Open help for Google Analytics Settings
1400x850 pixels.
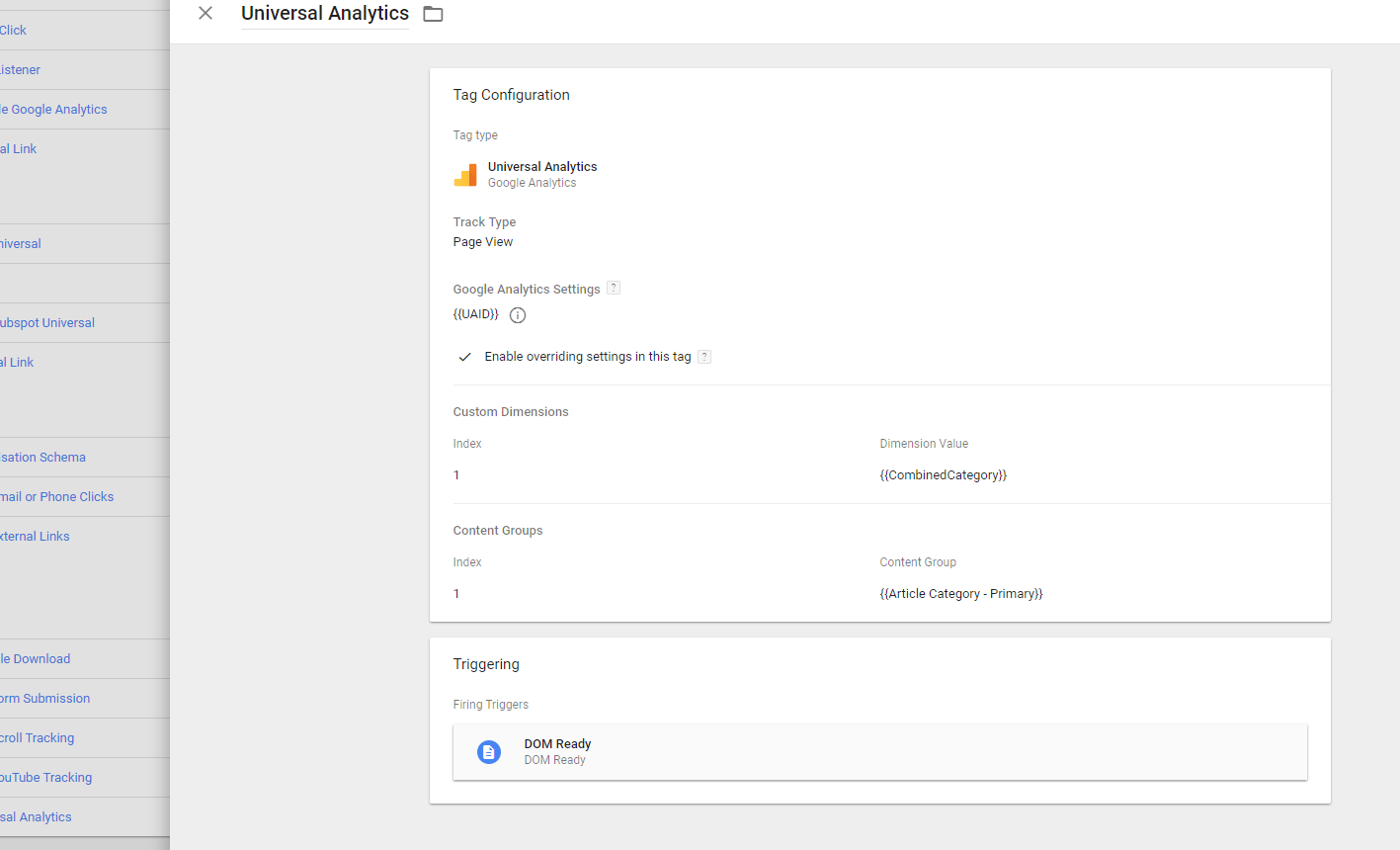tap(614, 288)
